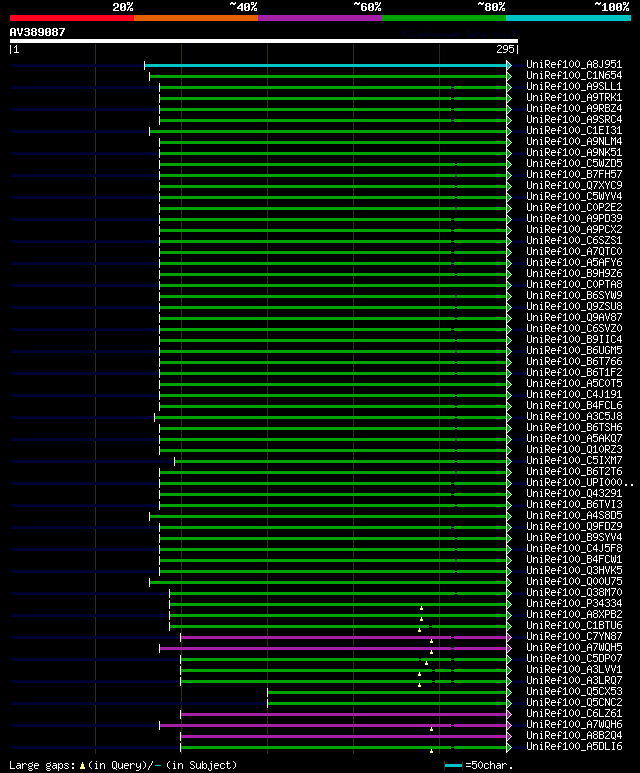Select the AV389087 query name
640x773 pixels.
click(x=37, y=32)
